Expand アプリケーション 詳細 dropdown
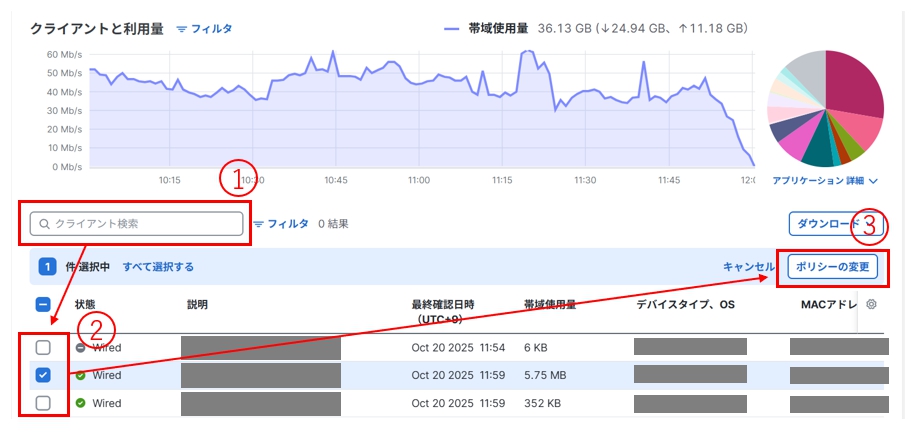 tap(825, 182)
